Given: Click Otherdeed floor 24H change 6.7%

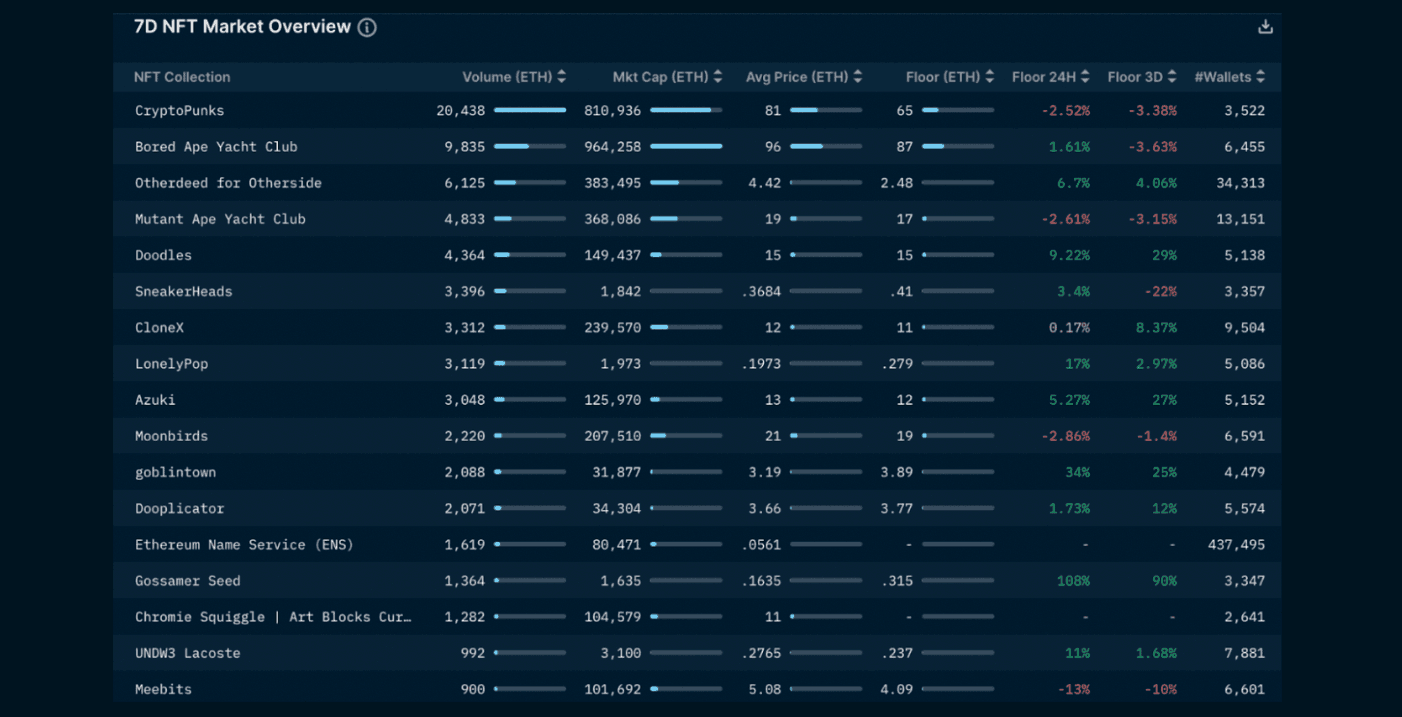Looking at the screenshot, I should [x=1073, y=183].
